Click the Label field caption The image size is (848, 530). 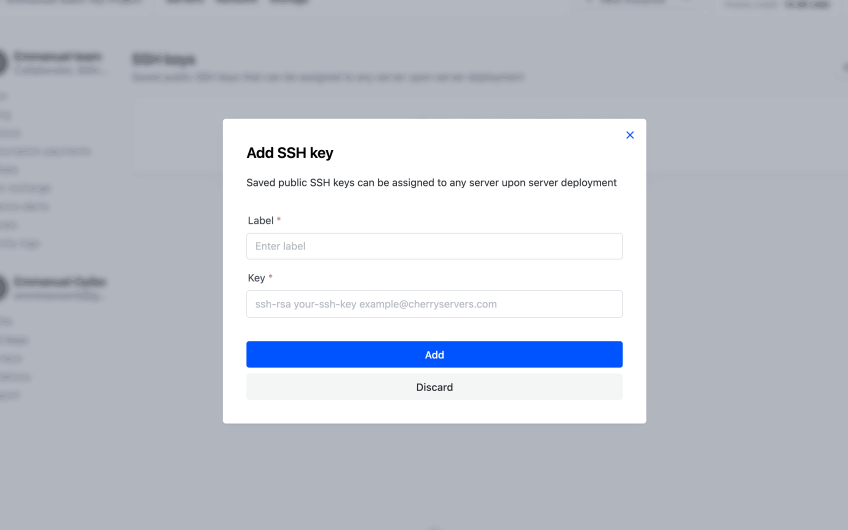[x=261, y=221]
